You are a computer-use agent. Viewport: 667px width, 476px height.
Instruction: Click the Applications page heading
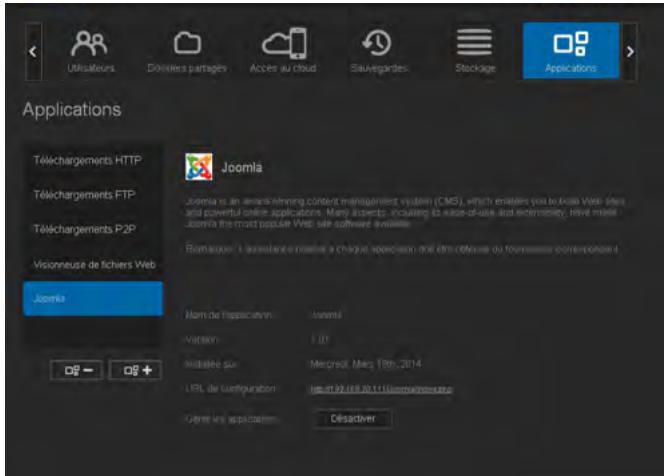[72, 110]
